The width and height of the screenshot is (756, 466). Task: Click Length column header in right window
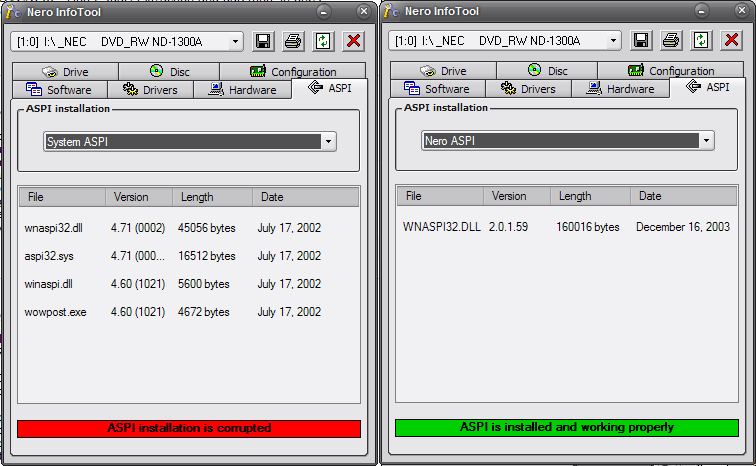click(590, 196)
